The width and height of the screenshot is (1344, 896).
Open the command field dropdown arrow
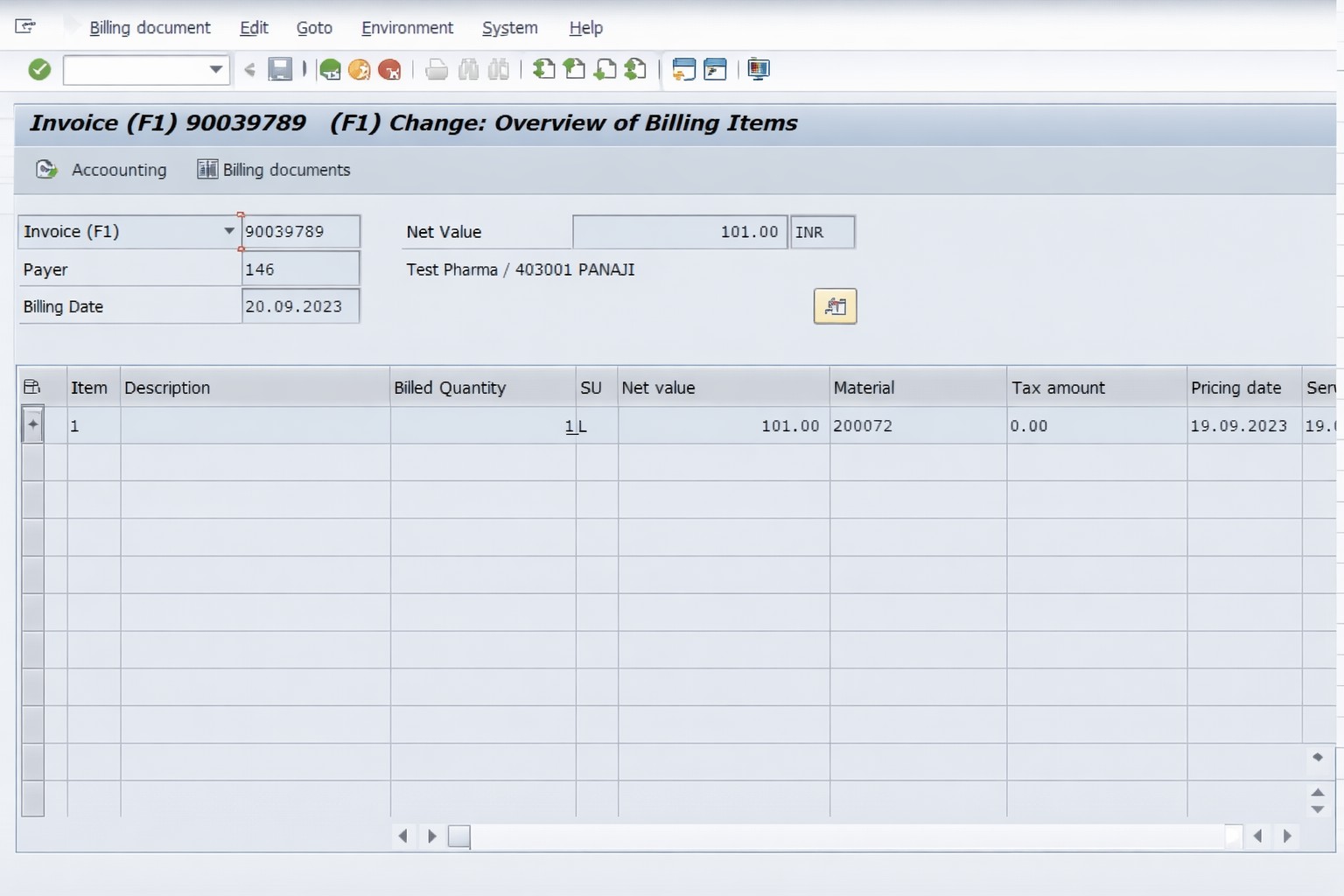215,70
